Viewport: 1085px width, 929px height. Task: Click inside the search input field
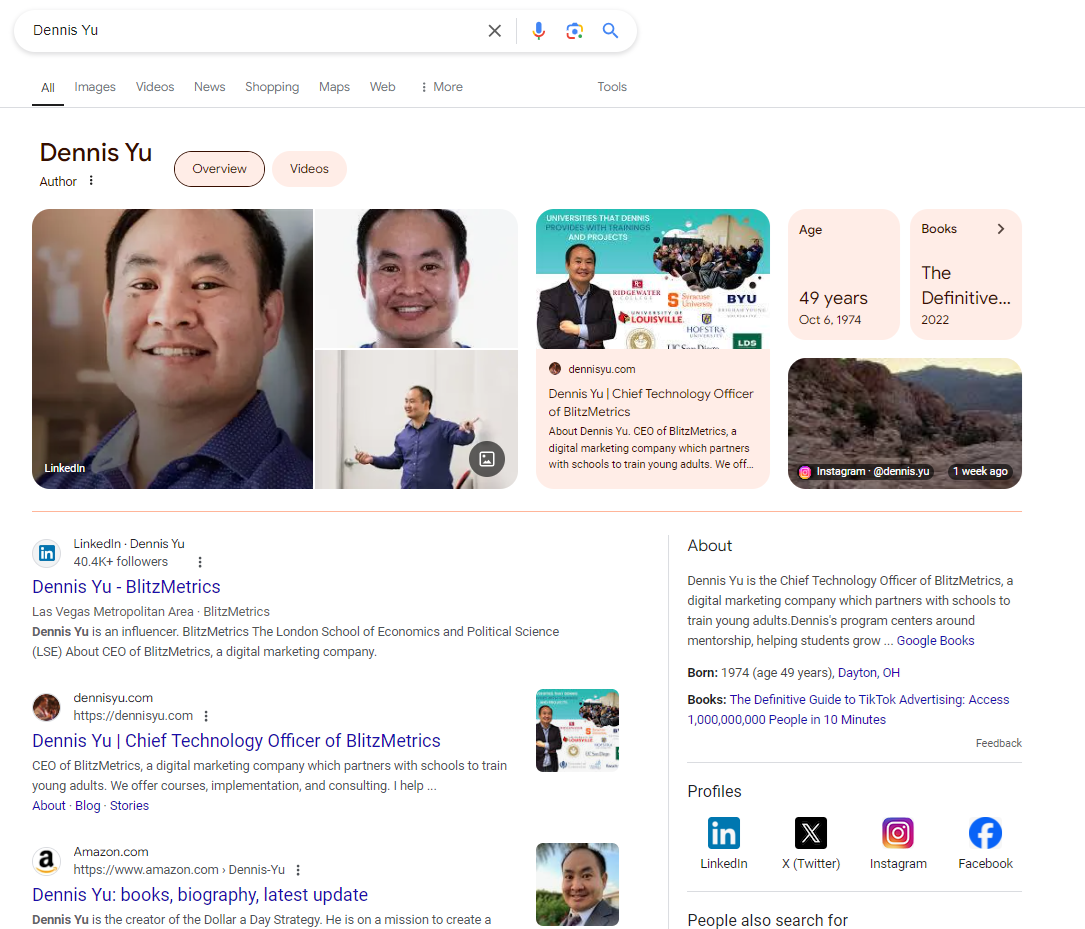pos(250,30)
